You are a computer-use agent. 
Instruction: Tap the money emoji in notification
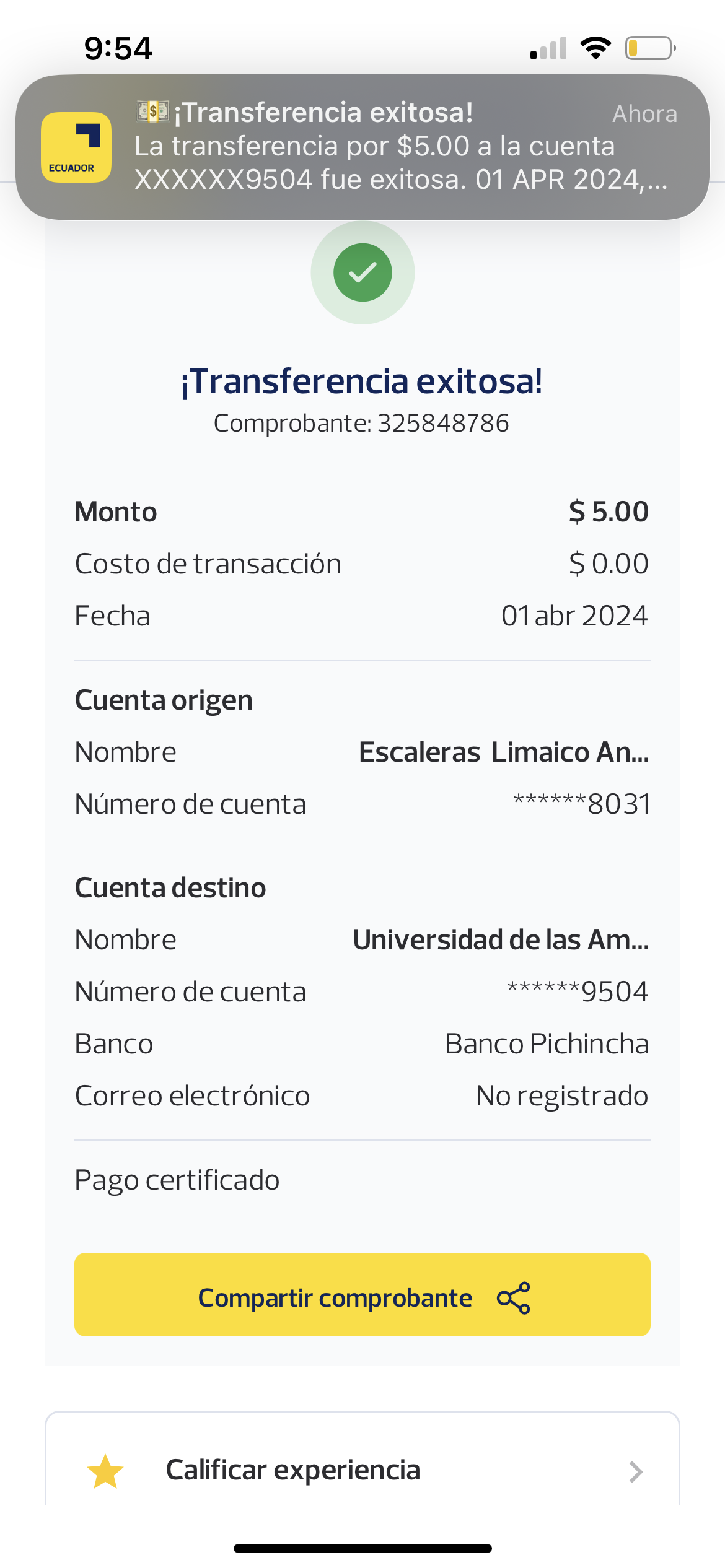click(x=152, y=112)
